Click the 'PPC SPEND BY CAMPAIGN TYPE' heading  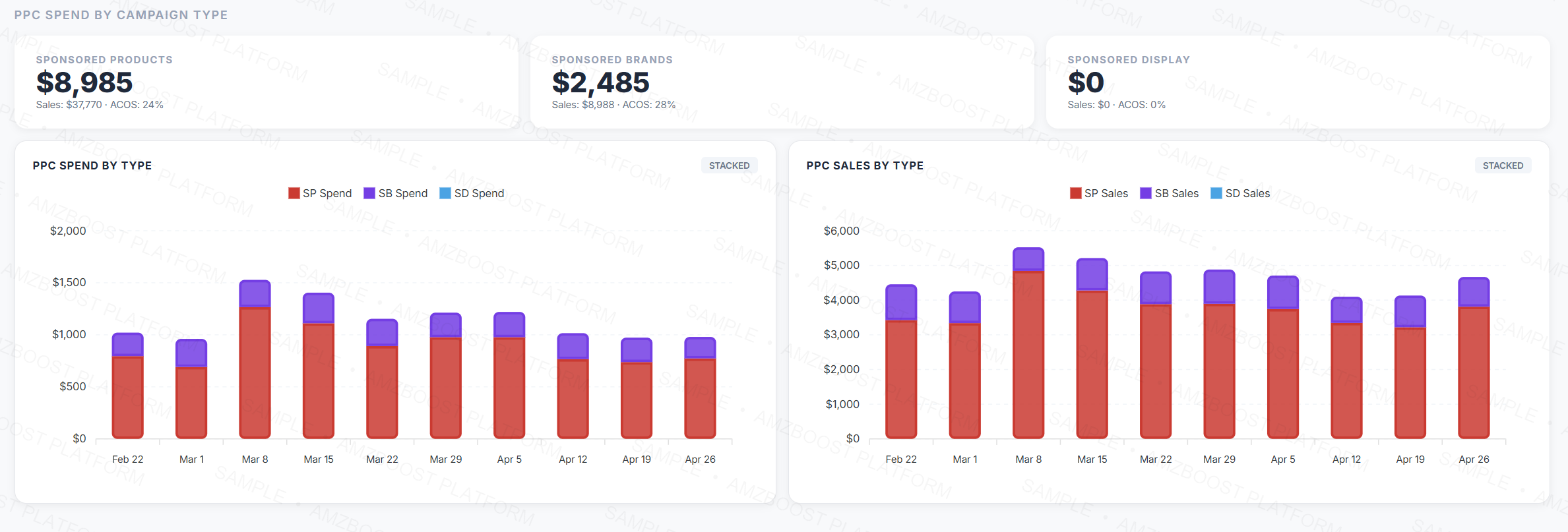coord(121,15)
